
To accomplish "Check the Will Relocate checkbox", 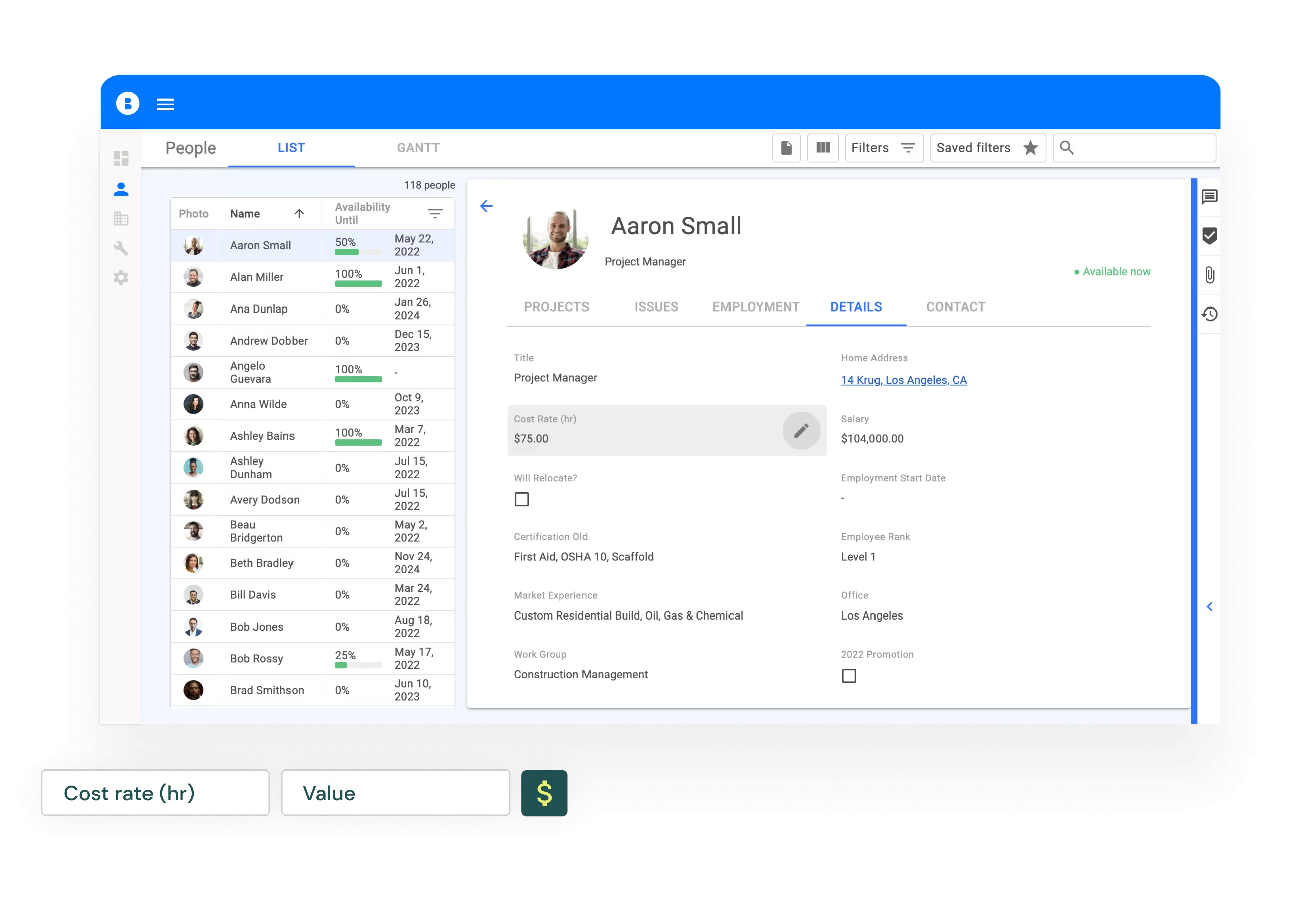I will [x=522, y=499].
